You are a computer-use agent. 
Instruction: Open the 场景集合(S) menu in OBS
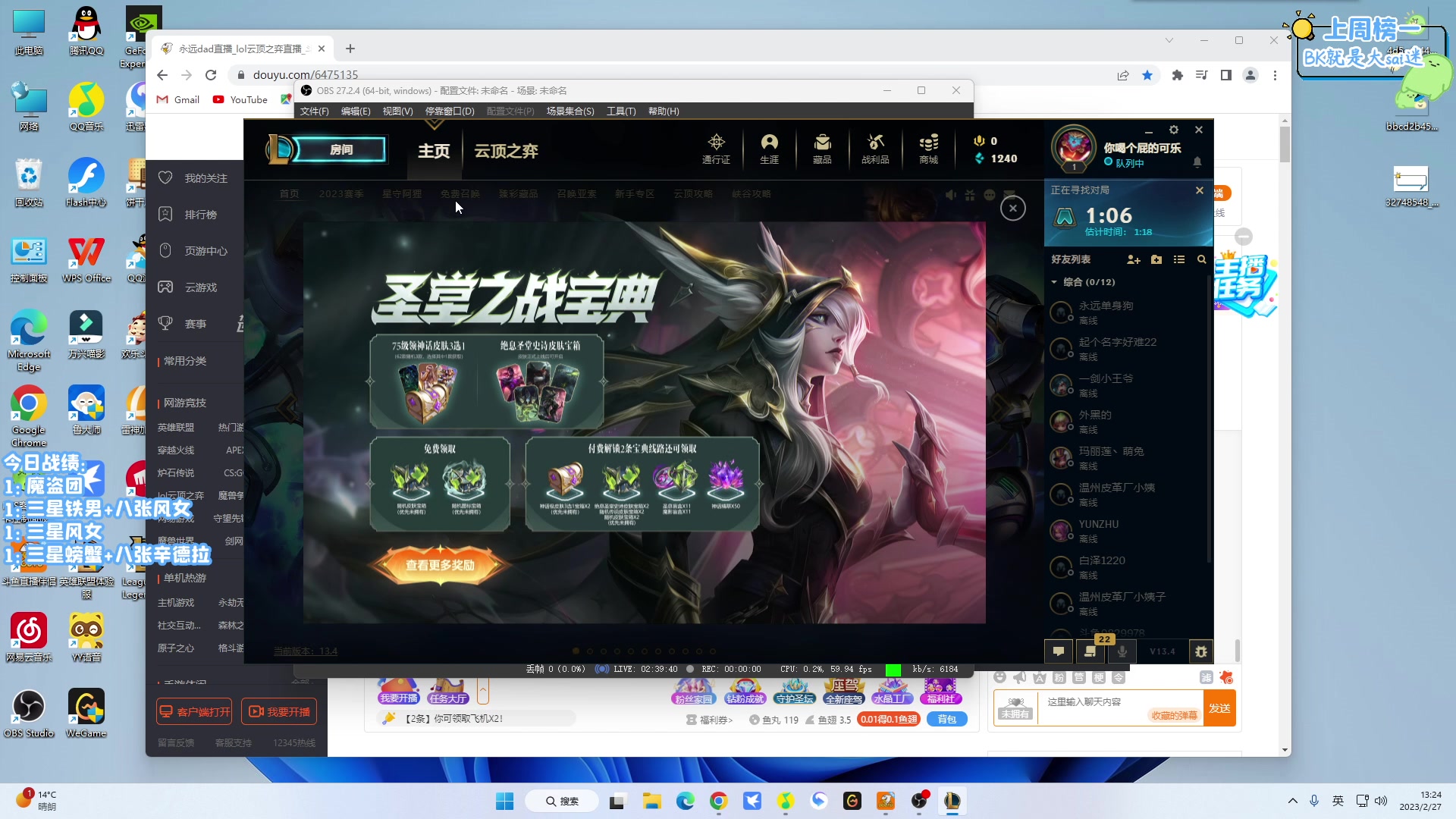click(x=570, y=111)
